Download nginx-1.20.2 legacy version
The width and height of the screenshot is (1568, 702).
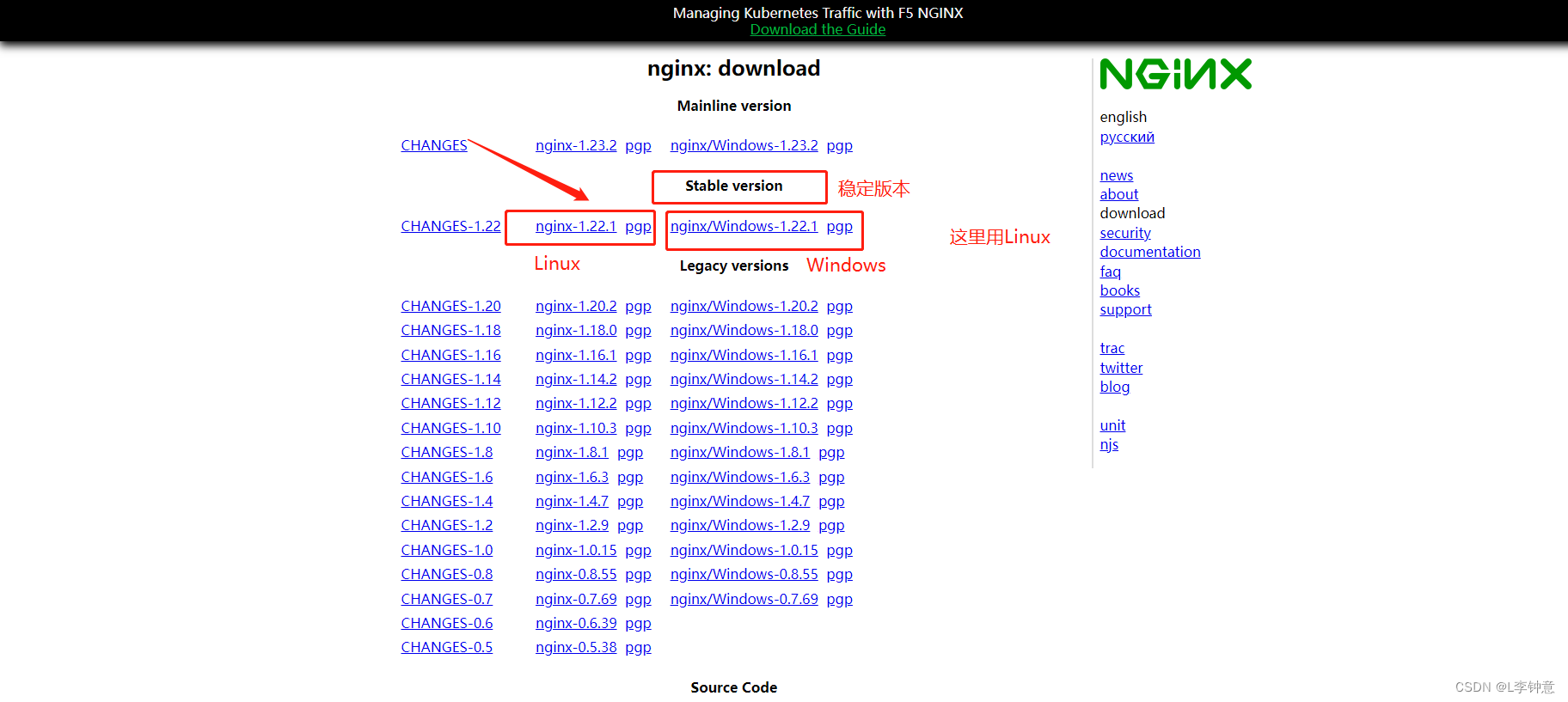(x=576, y=306)
